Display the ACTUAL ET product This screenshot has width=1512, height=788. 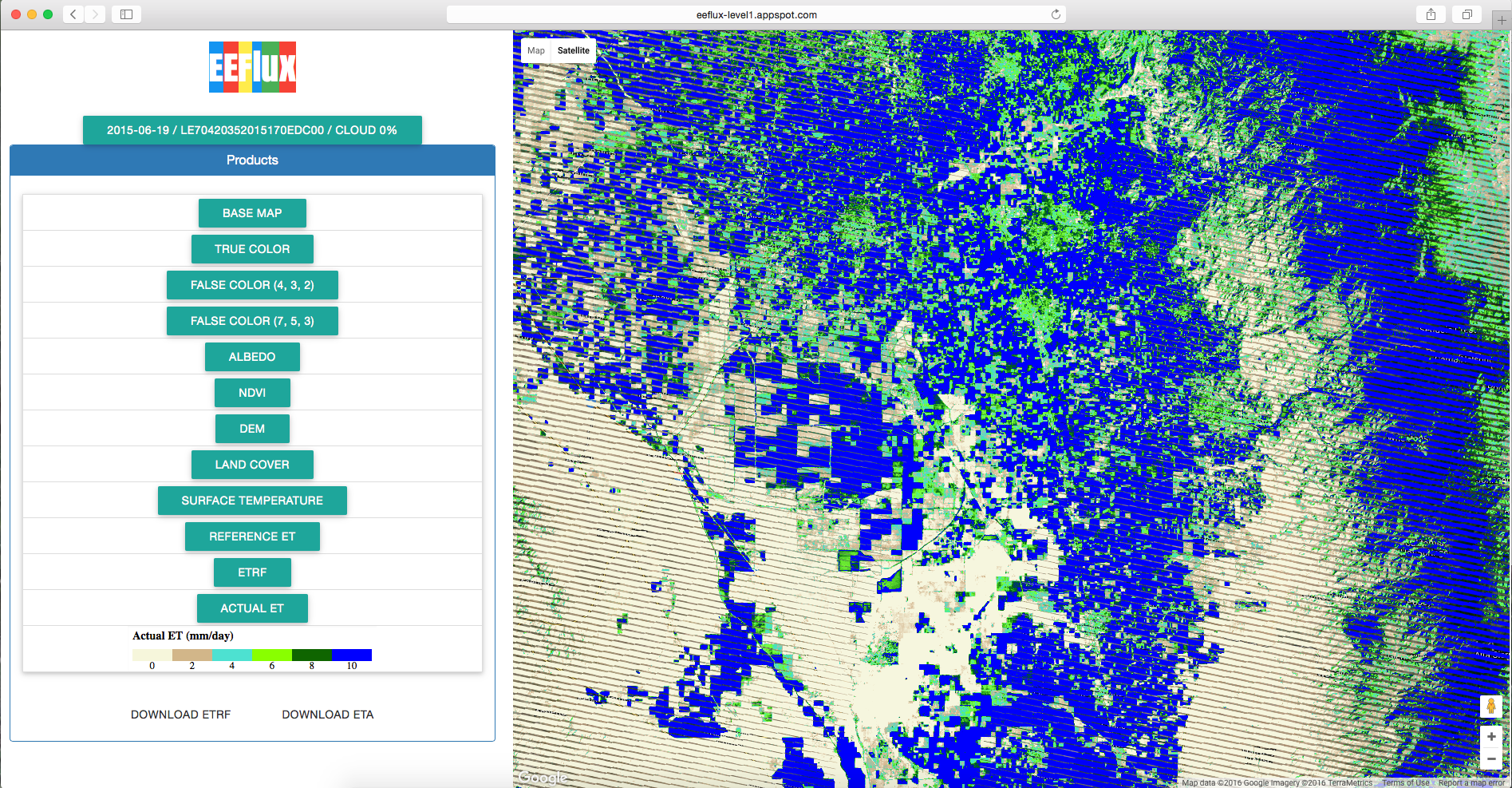coord(252,608)
